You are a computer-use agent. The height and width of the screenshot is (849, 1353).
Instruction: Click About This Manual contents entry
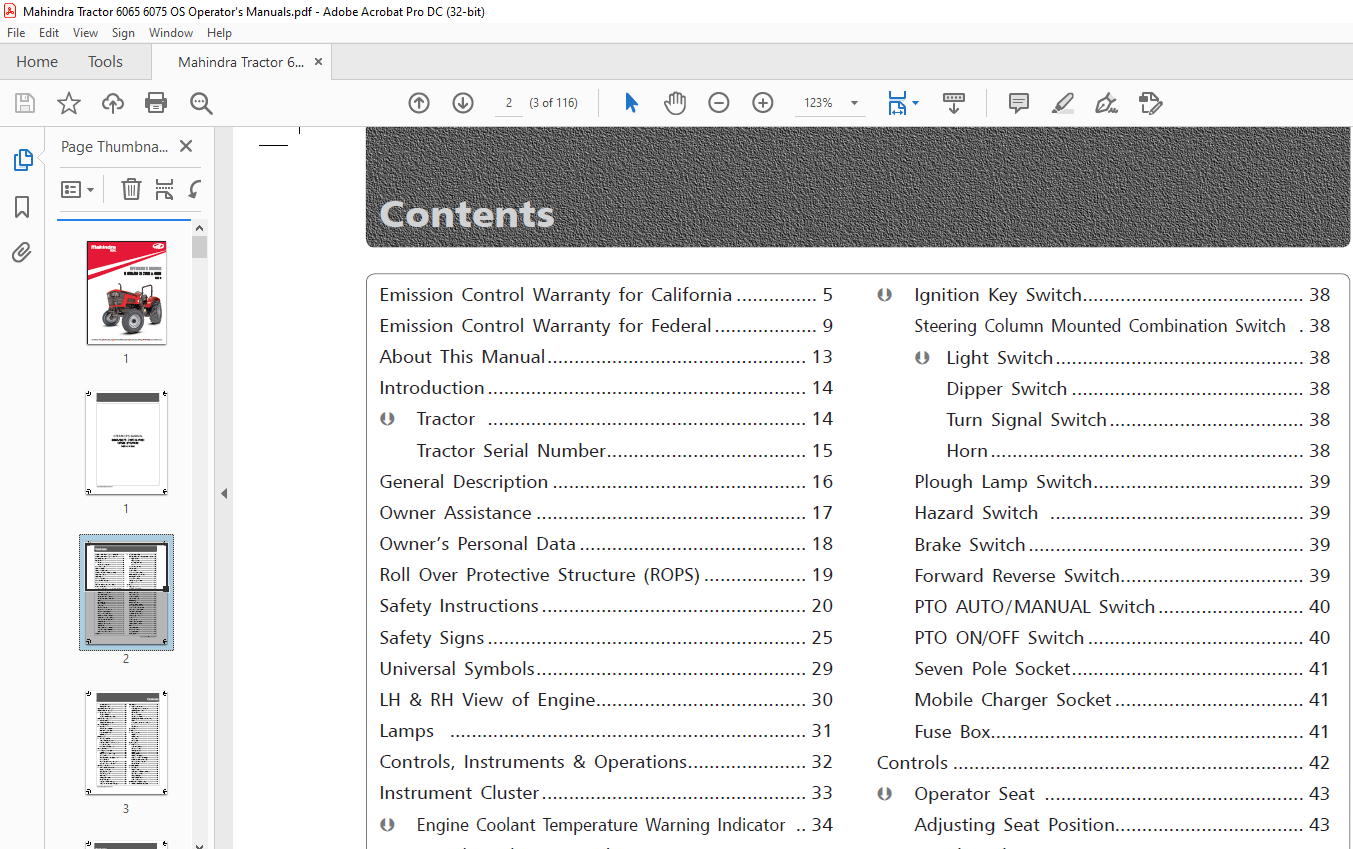tap(606, 357)
